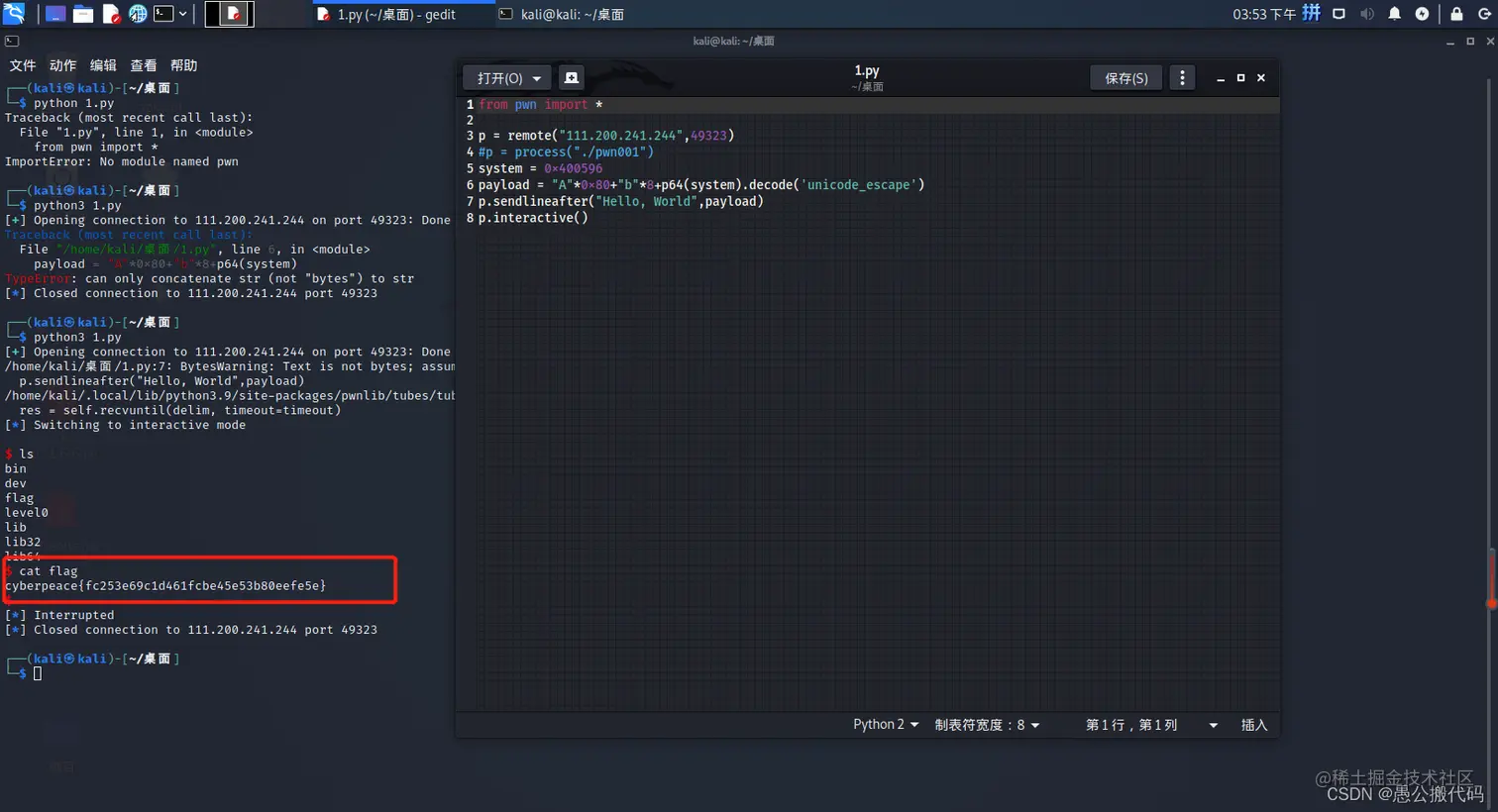The height and width of the screenshot is (812, 1498).
Task: Open the web browser launcher
Action: (x=138, y=14)
